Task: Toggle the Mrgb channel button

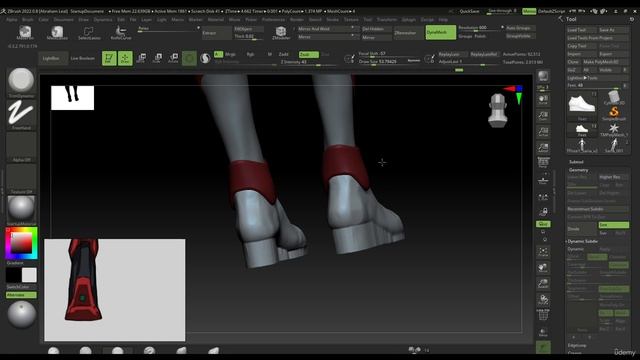Action: pyautogui.click(x=230, y=54)
